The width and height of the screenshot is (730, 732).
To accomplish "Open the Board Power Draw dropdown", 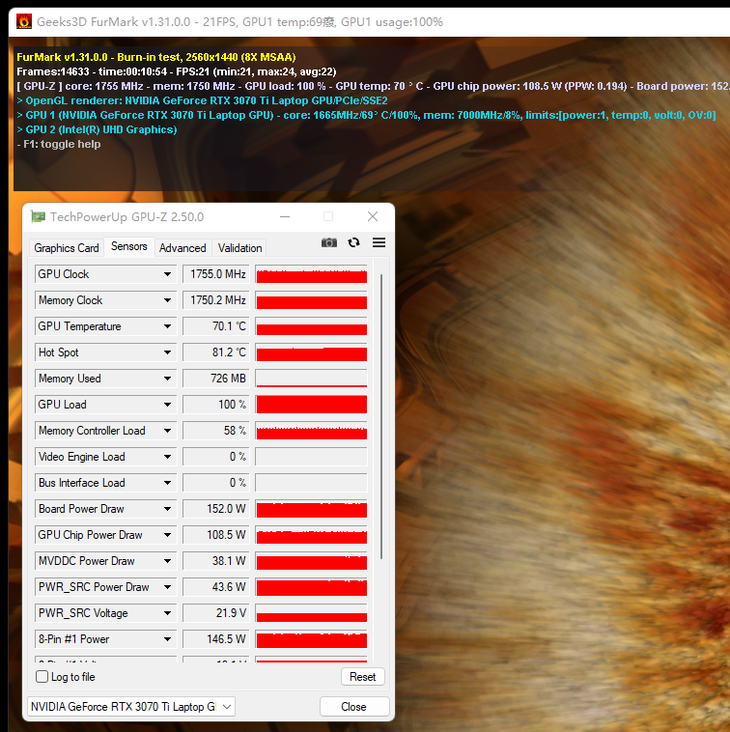I will (x=167, y=509).
